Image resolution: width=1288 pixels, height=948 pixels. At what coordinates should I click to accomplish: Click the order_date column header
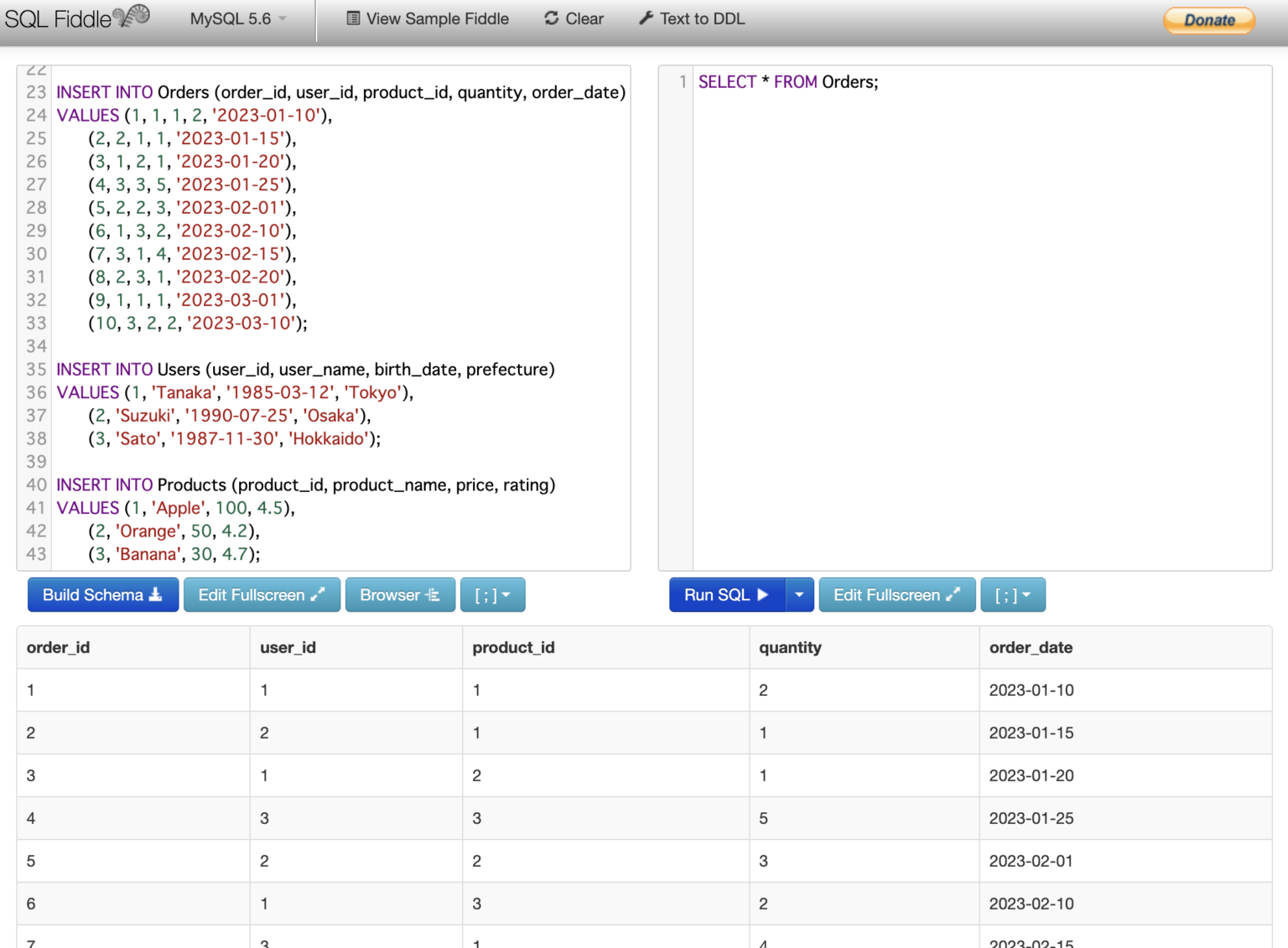pyautogui.click(x=1031, y=648)
